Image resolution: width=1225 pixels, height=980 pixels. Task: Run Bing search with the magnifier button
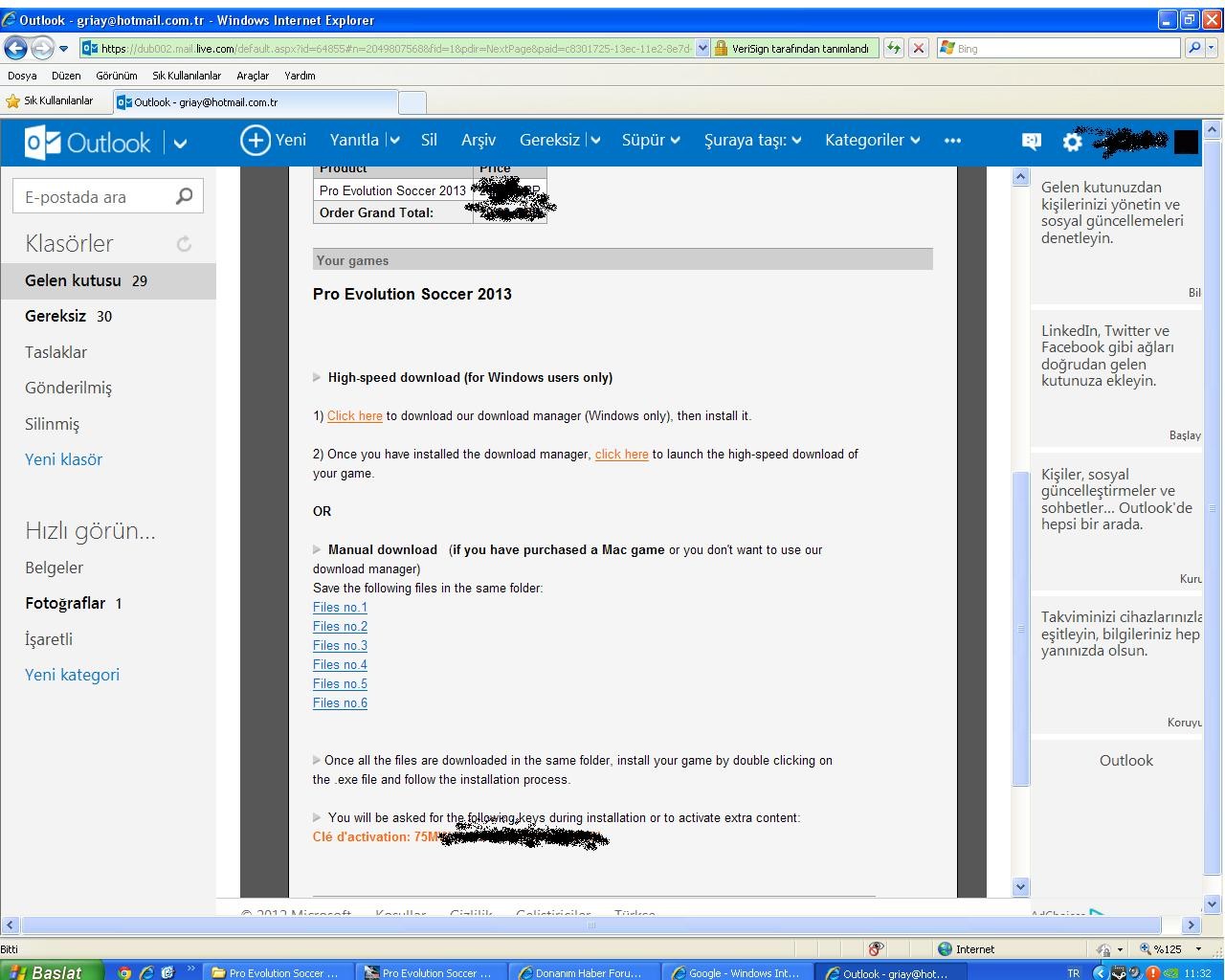point(1193,48)
